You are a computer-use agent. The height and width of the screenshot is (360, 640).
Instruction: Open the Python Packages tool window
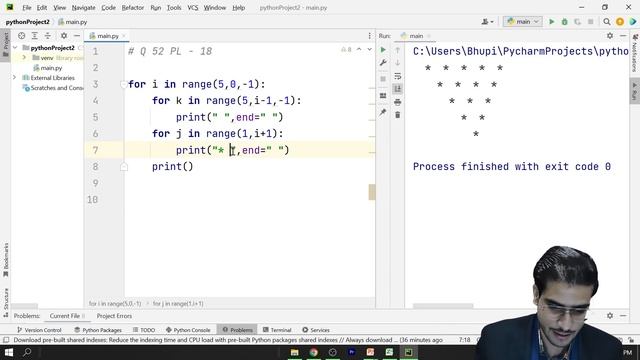(98, 330)
